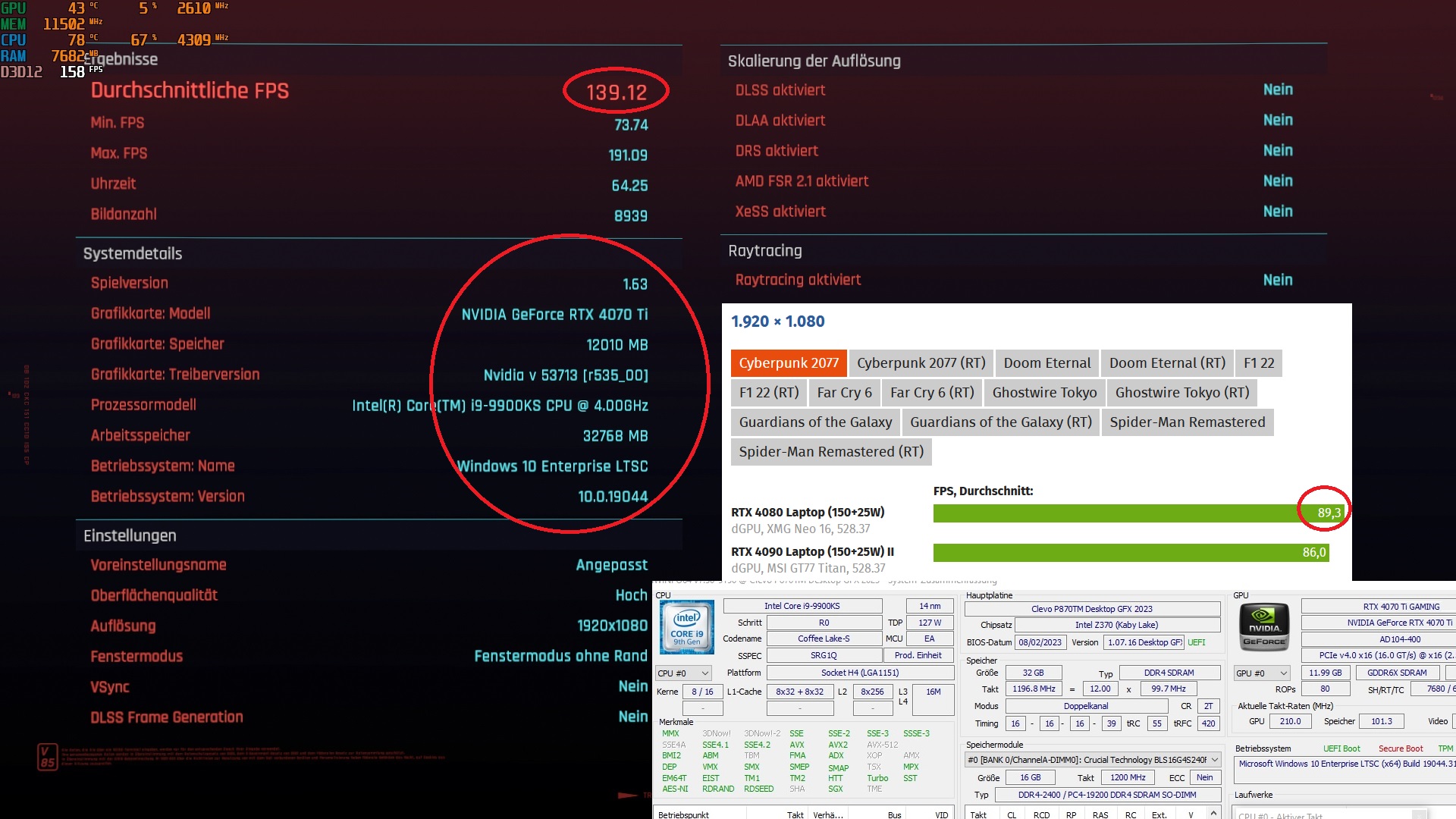Click the 1.920 × 1.080 resolution heading
This screenshot has height=819, width=1456.
(777, 321)
